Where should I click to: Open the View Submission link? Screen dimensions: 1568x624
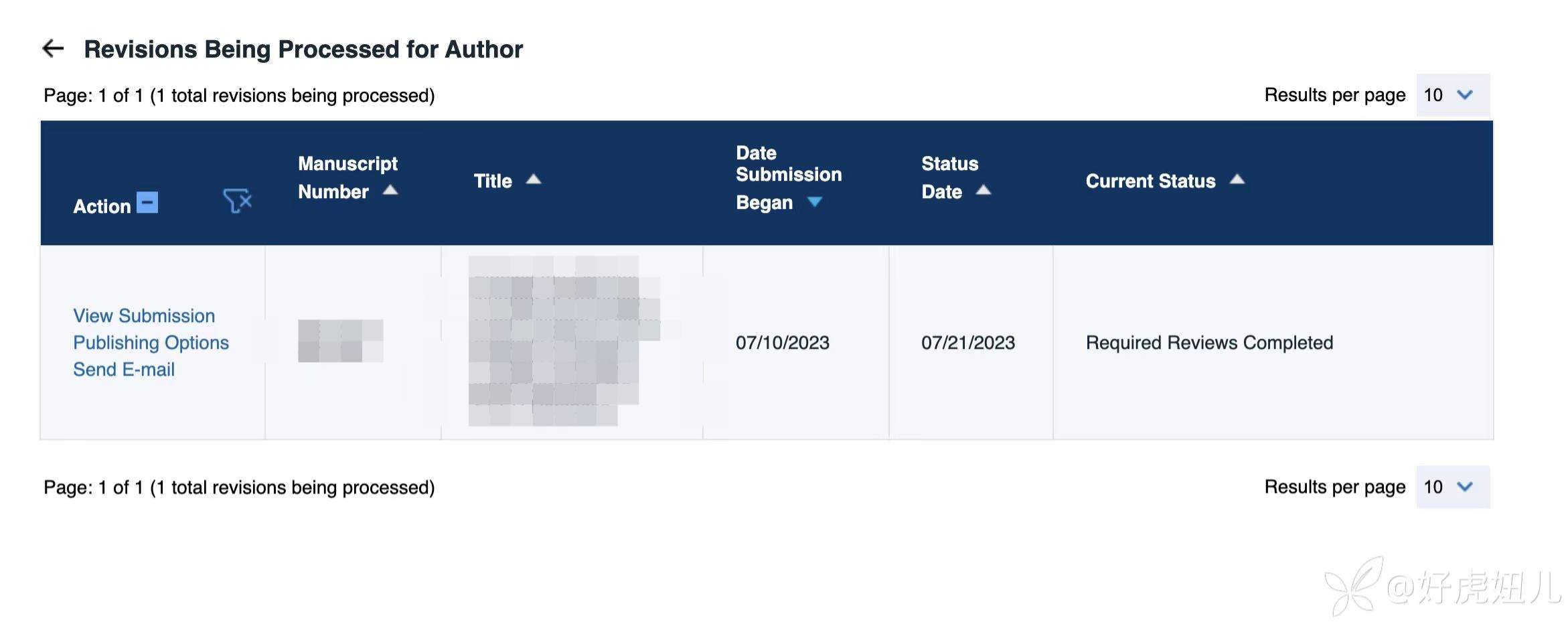tap(144, 315)
